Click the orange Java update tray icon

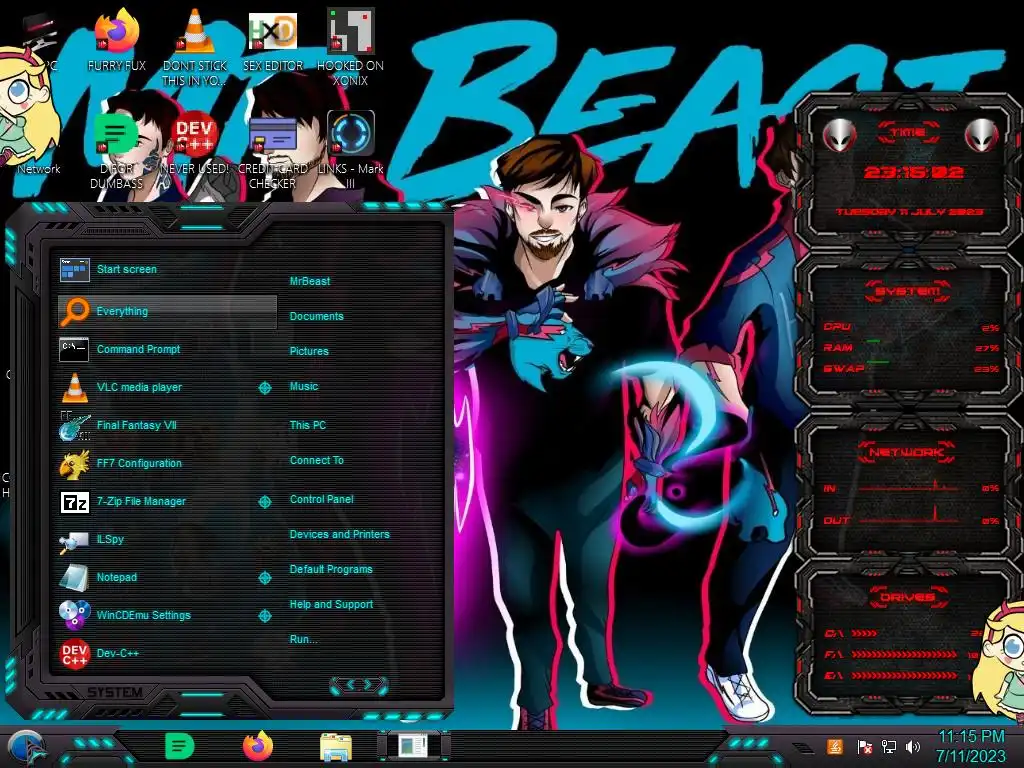coord(835,746)
